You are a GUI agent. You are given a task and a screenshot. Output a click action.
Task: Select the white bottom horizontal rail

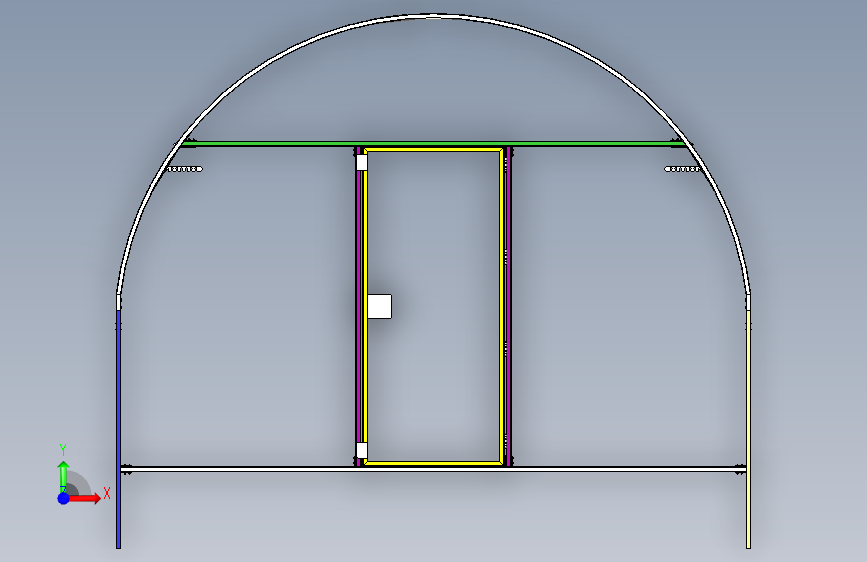point(434,469)
